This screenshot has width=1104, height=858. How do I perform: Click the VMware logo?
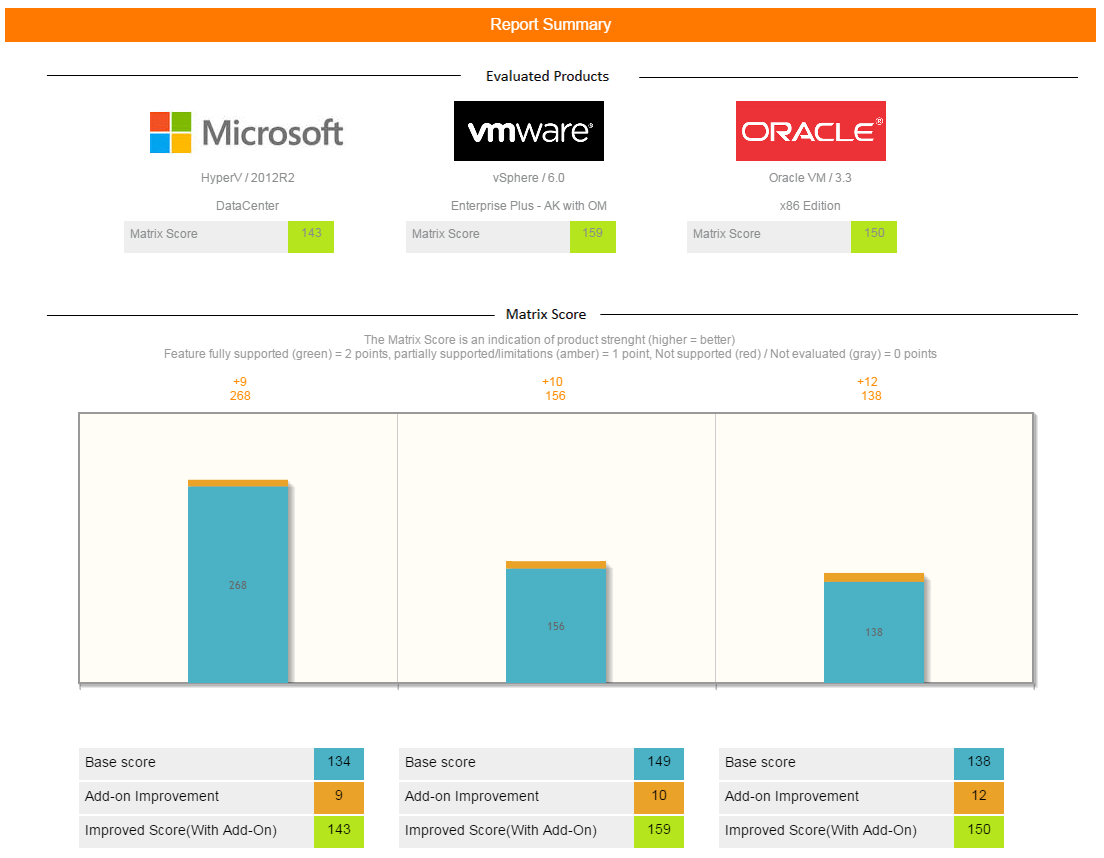(x=529, y=131)
